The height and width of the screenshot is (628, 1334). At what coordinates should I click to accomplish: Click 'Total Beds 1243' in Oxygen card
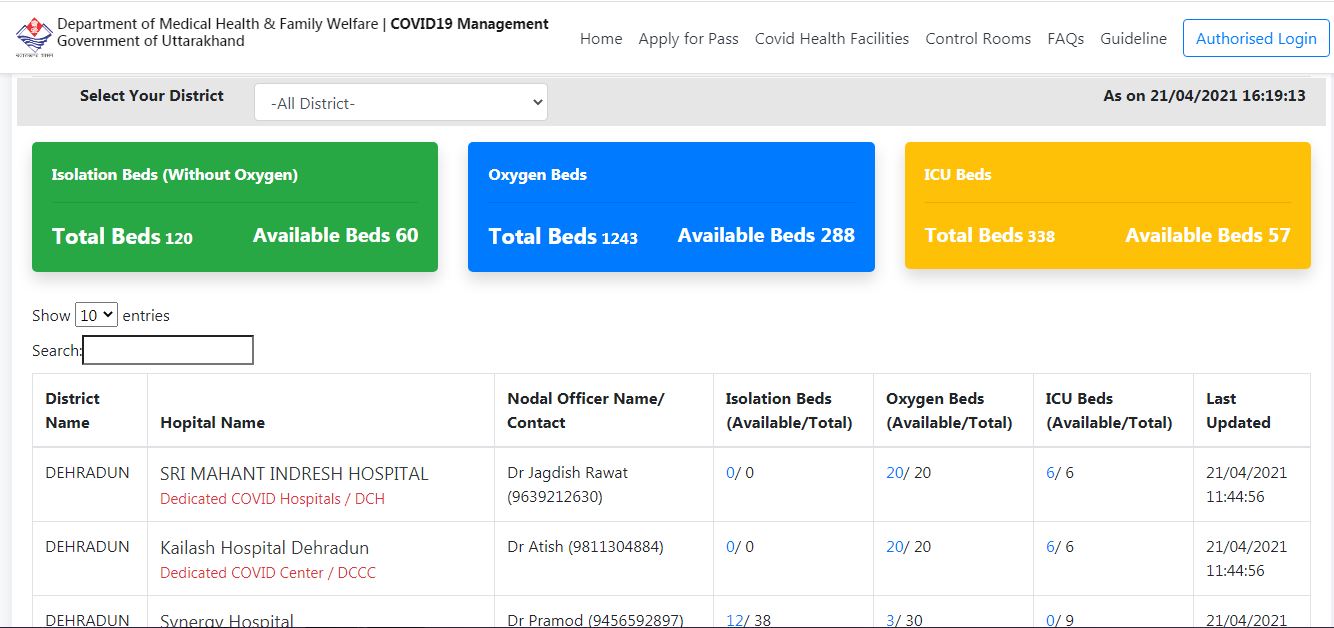[x=563, y=237]
